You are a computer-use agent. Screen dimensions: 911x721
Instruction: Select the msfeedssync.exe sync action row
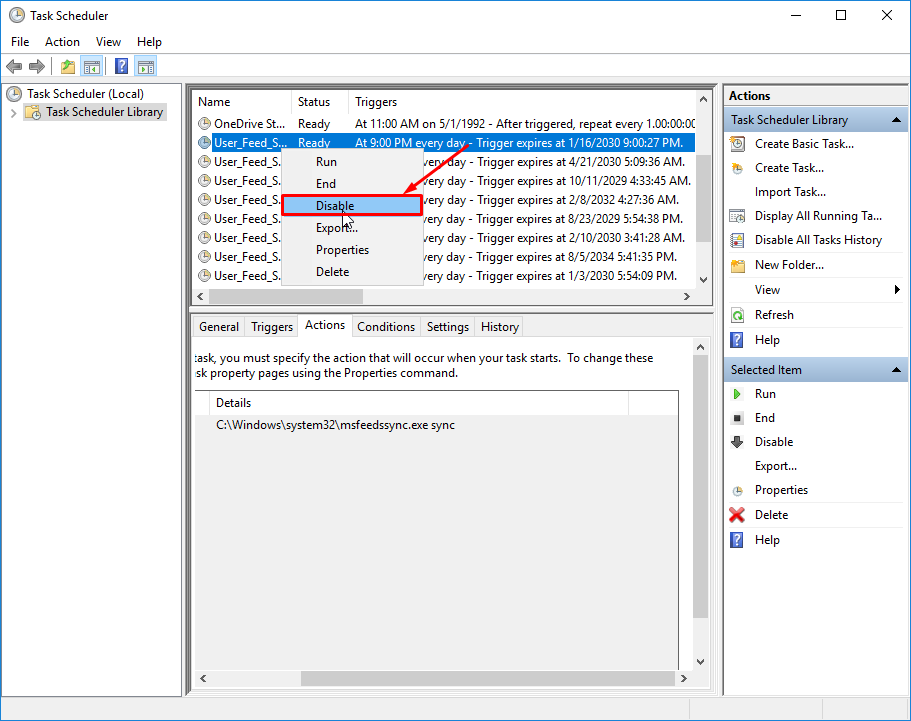coord(436,425)
